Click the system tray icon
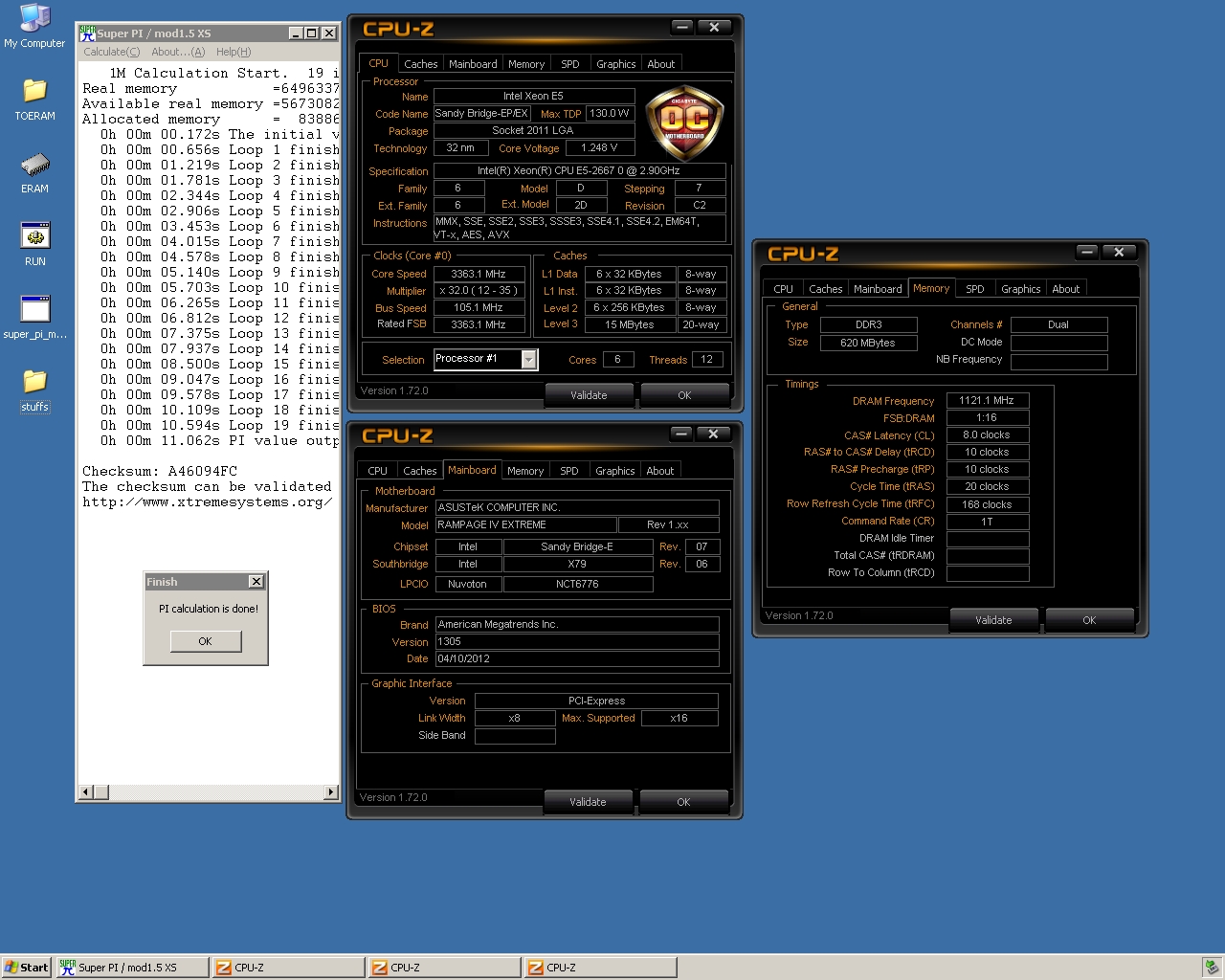The width and height of the screenshot is (1225, 980). [x=1212, y=968]
